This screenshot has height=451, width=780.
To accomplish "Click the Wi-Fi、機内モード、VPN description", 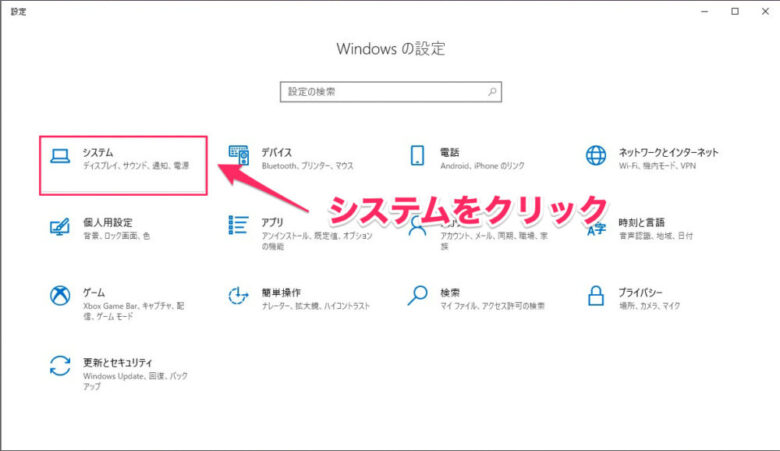I will coord(657,166).
